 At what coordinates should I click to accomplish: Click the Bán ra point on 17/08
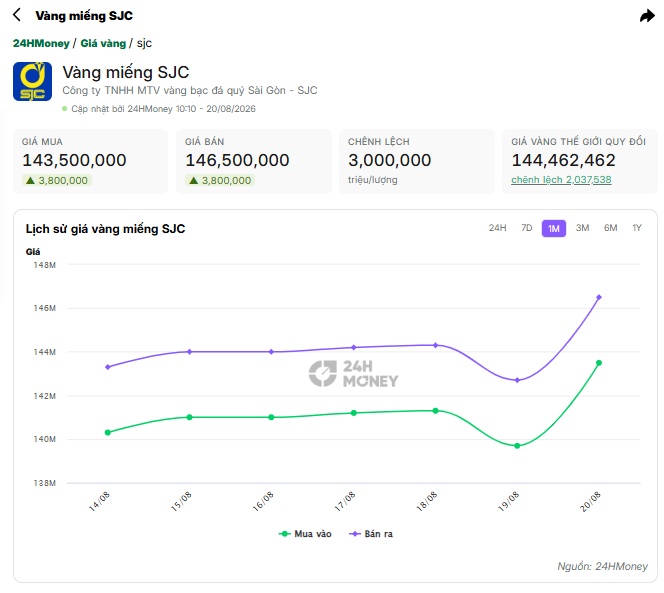[354, 347]
